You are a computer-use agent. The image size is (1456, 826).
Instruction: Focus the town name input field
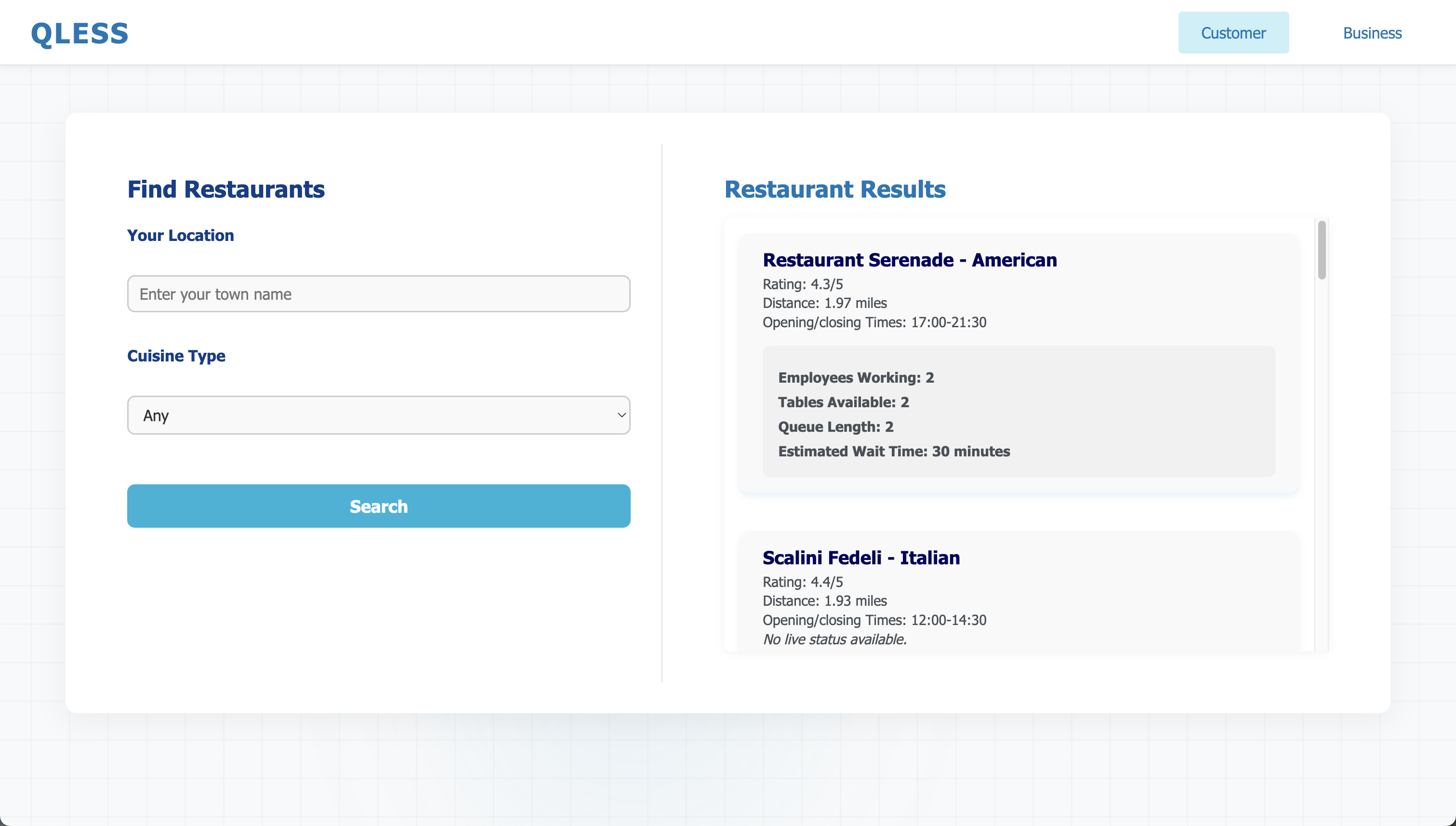click(x=378, y=294)
